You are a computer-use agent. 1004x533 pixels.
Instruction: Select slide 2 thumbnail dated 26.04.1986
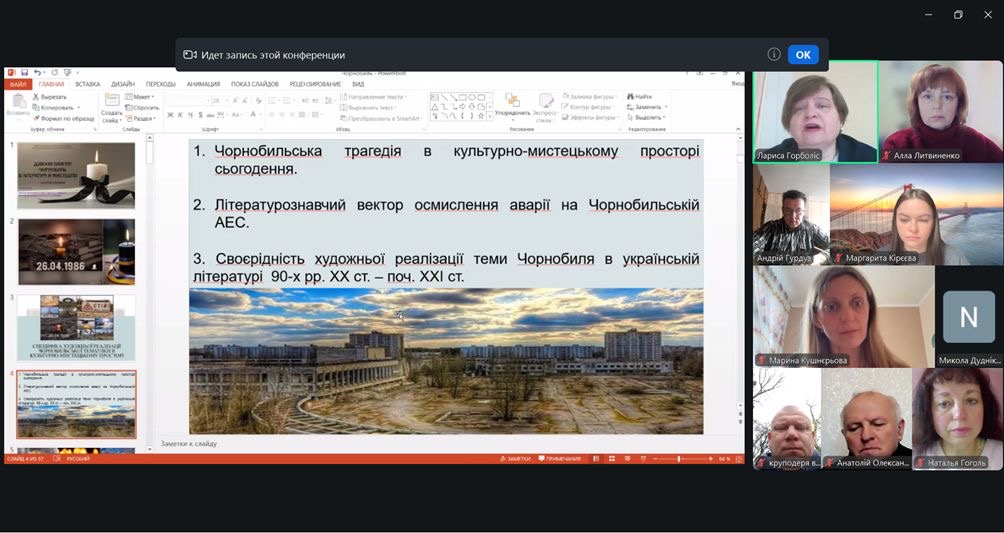pyautogui.click(x=76, y=252)
